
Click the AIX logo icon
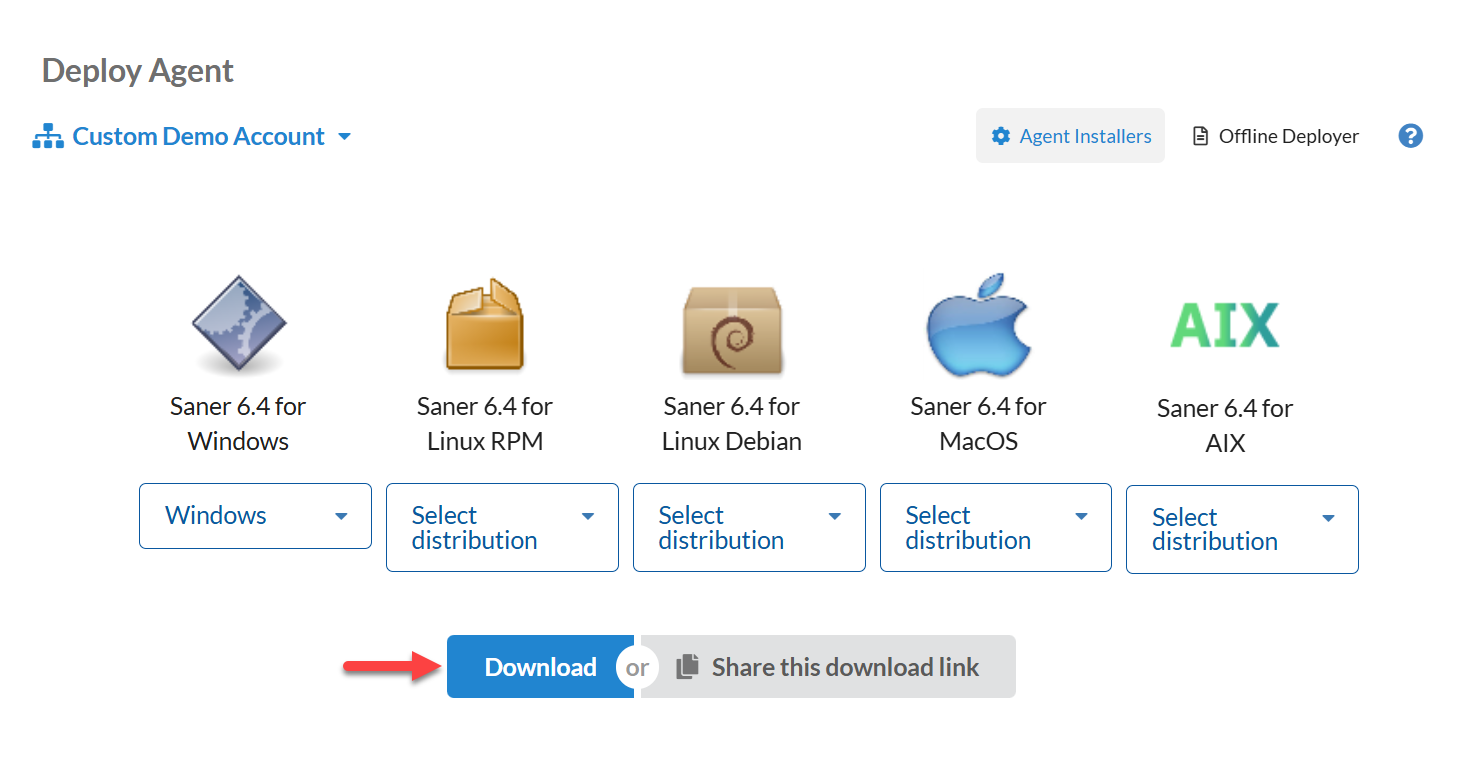pos(1224,325)
